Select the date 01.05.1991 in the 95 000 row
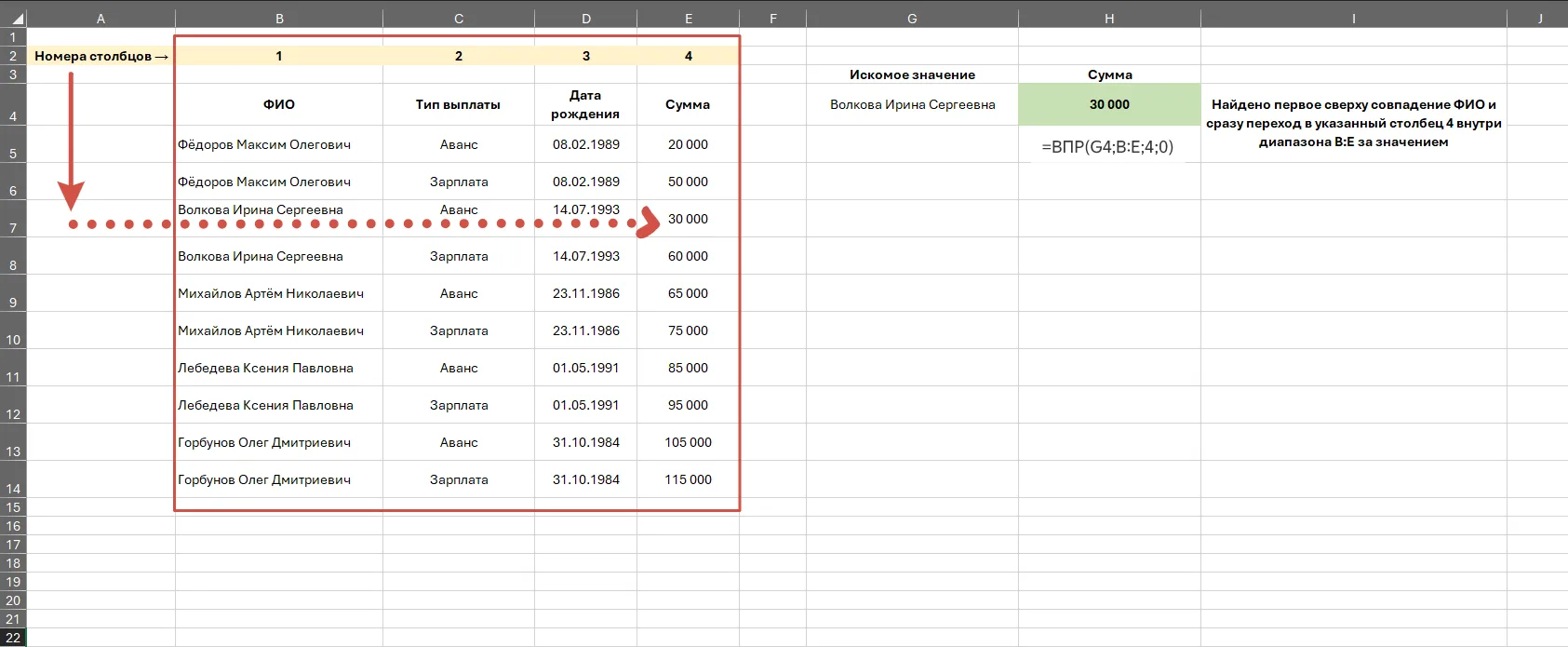 click(x=586, y=405)
